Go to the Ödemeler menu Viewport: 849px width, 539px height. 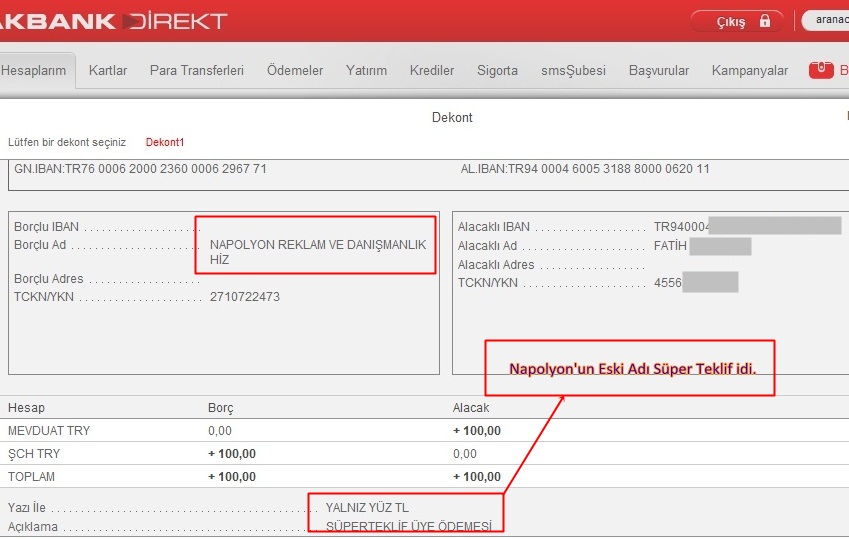click(295, 70)
